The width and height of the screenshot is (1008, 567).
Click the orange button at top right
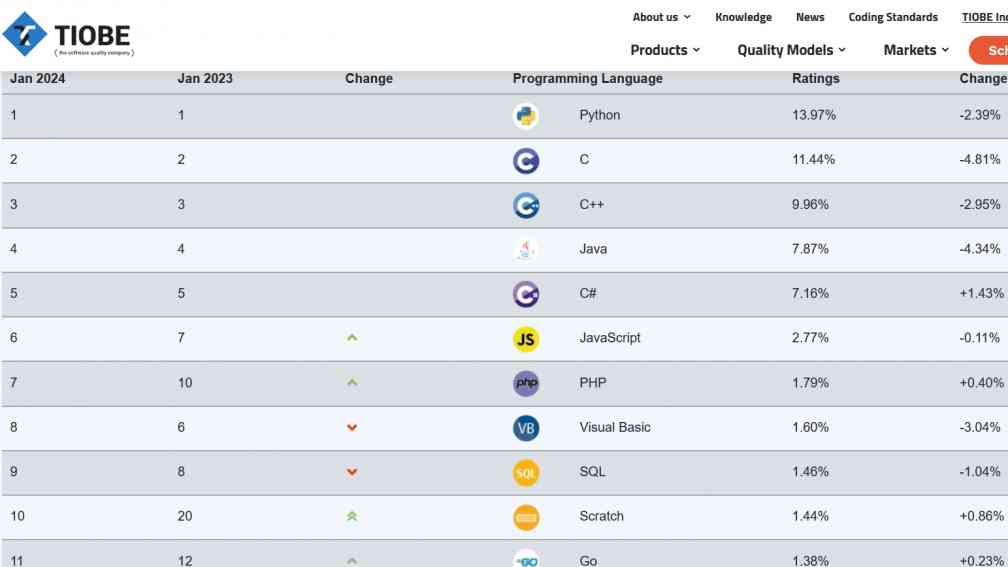(x=990, y=50)
